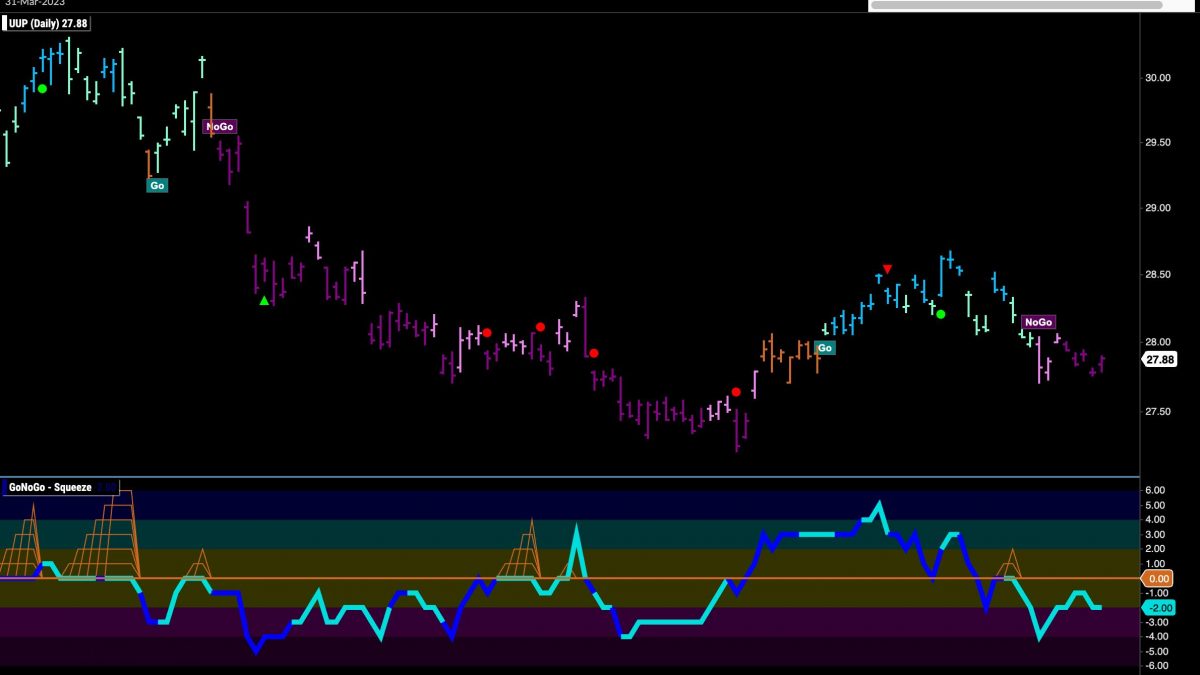Click the 30.00 price axis label

[x=1159, y=78]
